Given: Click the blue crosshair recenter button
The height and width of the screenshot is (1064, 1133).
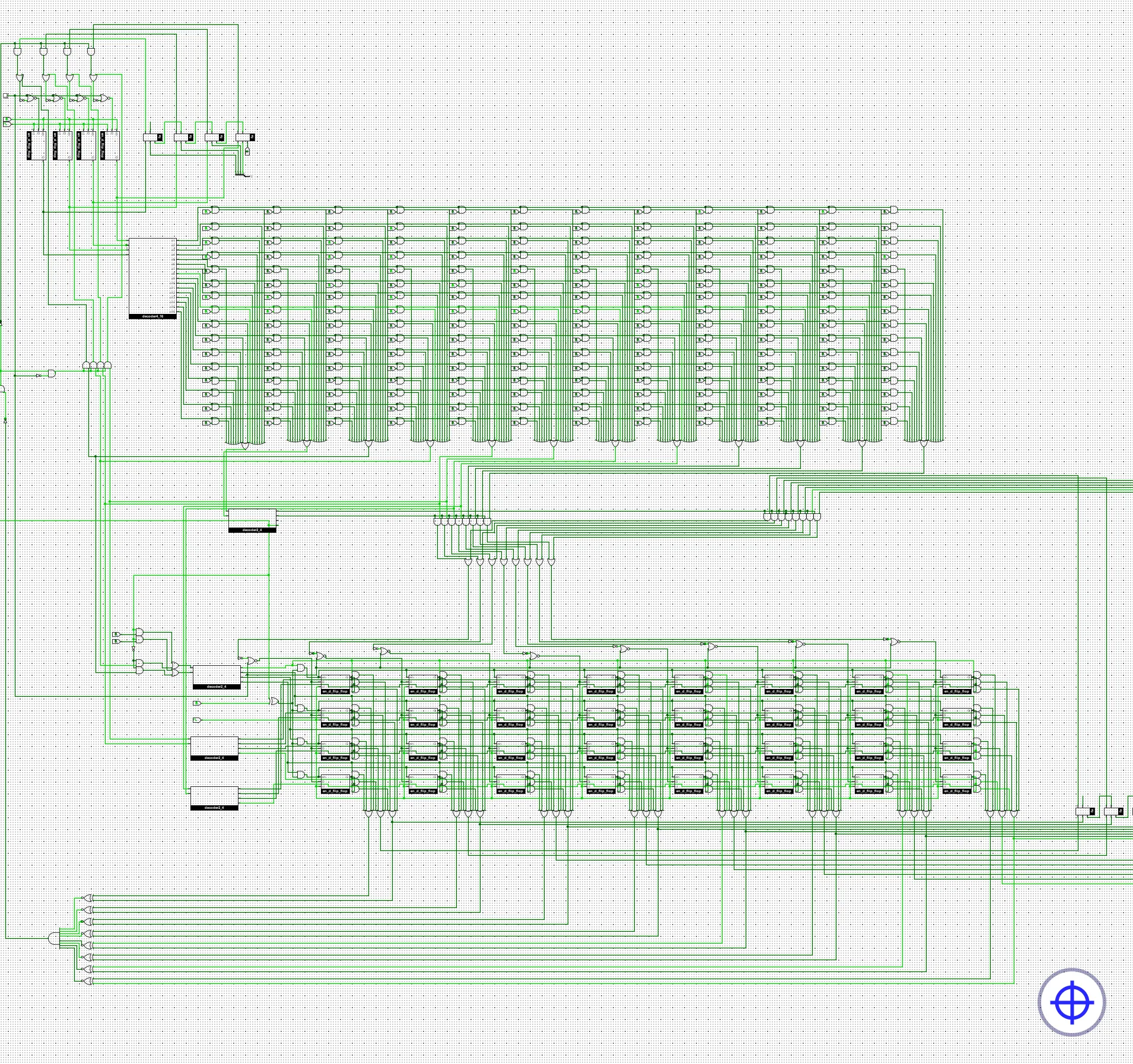Looking at the screenshot, I should coord(1071,1002).
